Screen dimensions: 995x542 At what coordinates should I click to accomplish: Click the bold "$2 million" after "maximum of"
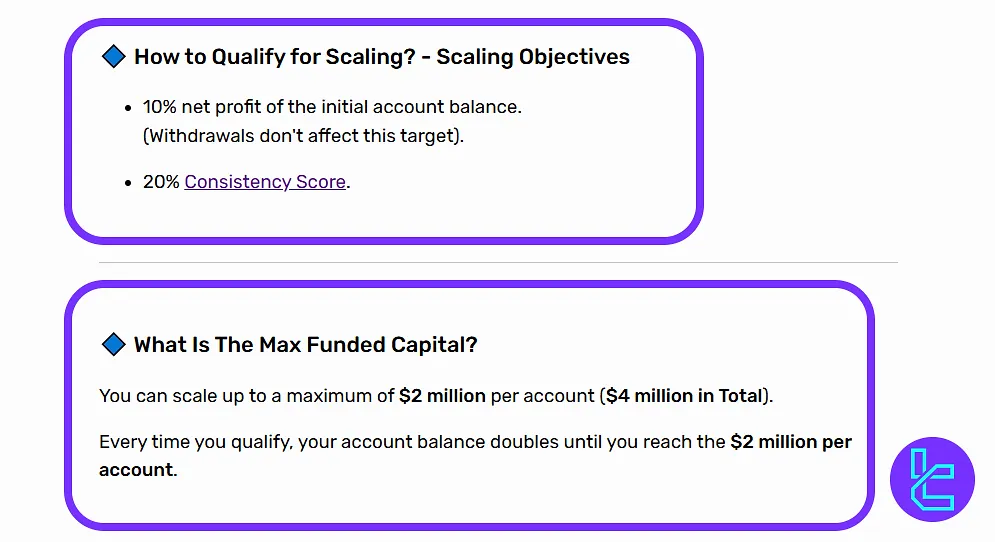tap(442, 396)
